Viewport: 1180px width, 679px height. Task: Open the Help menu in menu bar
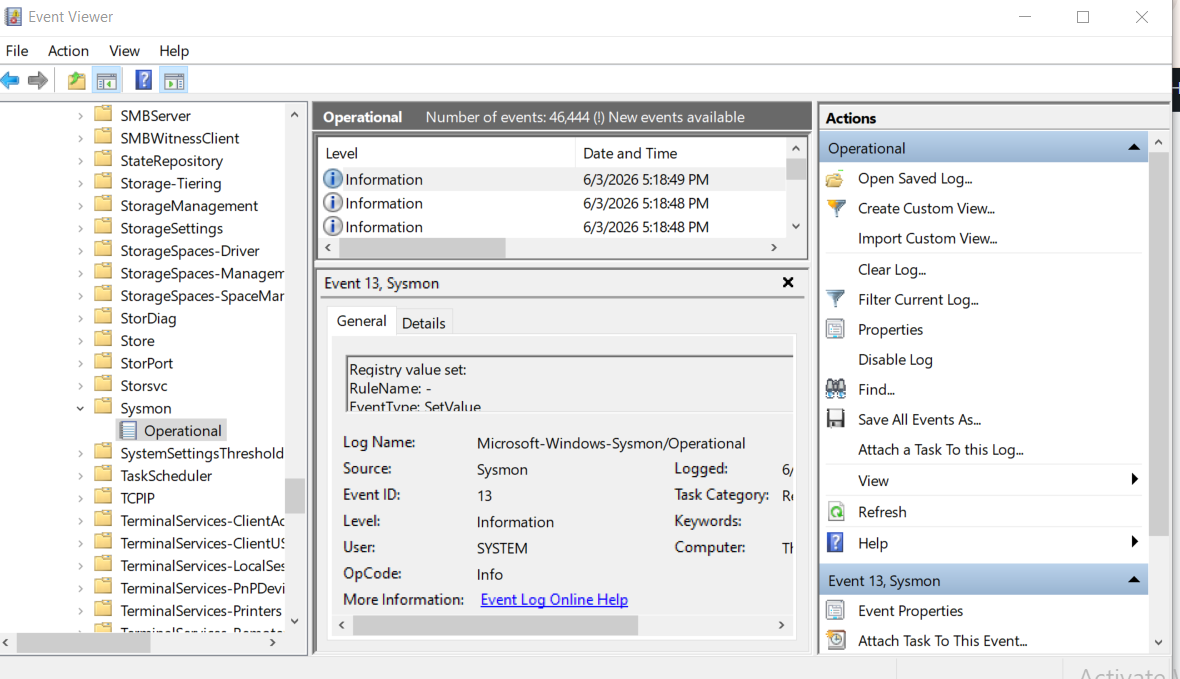174,50
